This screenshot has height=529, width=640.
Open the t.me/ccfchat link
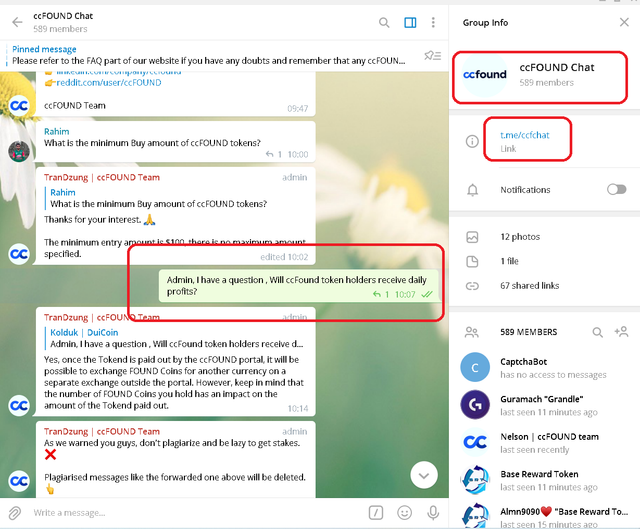524,135
